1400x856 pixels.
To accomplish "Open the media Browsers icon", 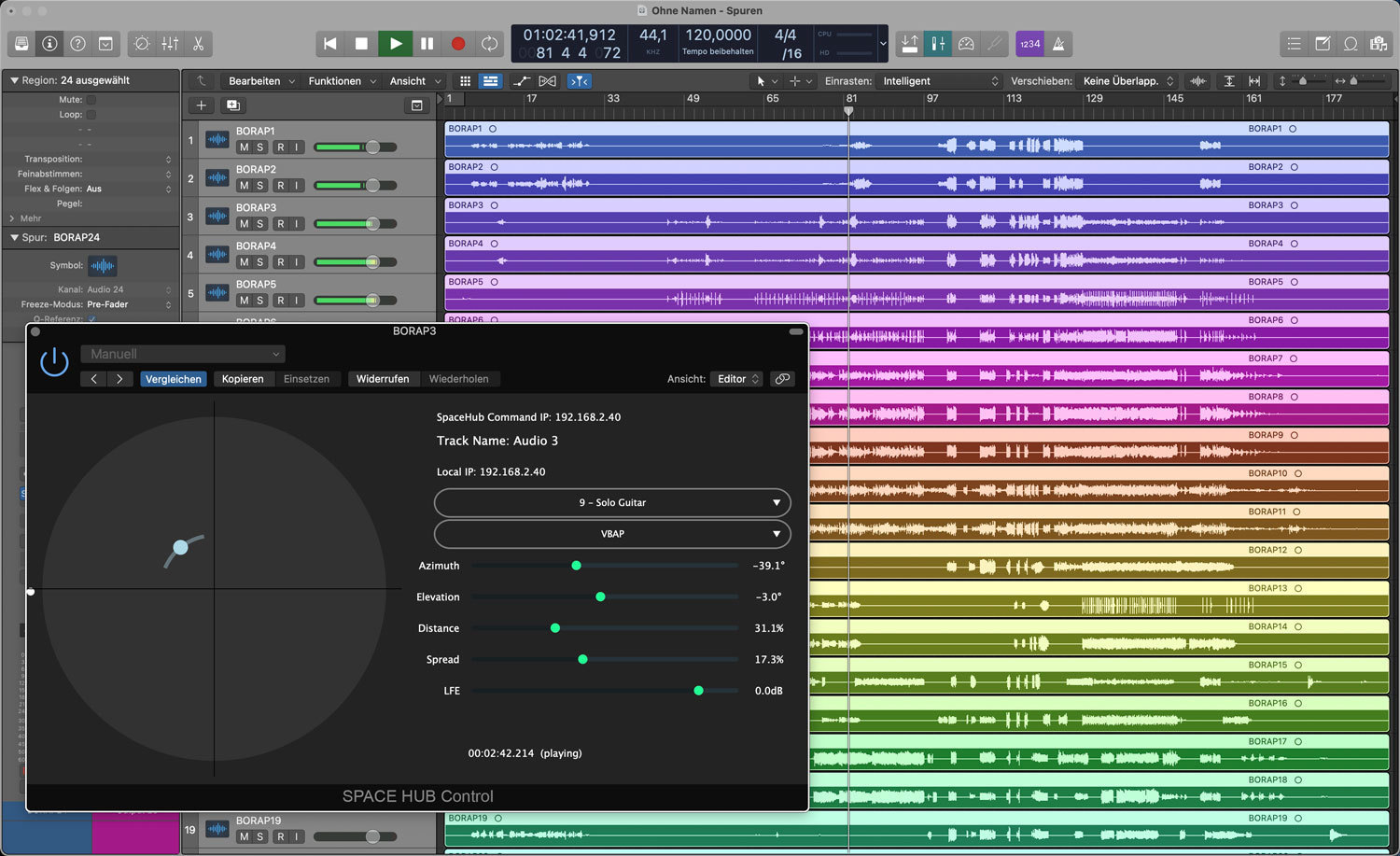I will tap(1379, 44).
